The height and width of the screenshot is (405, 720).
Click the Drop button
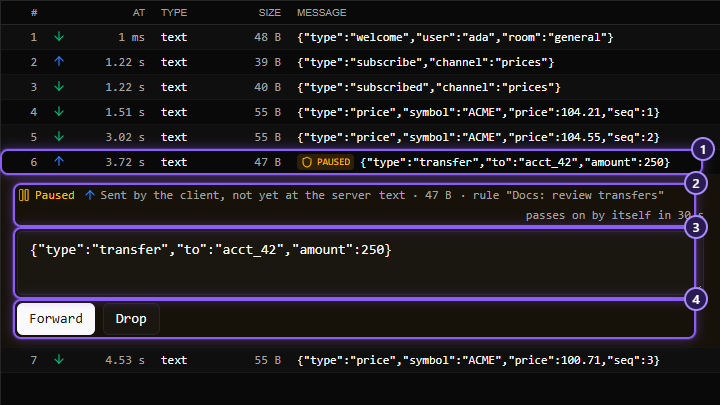tap(131, 319)
